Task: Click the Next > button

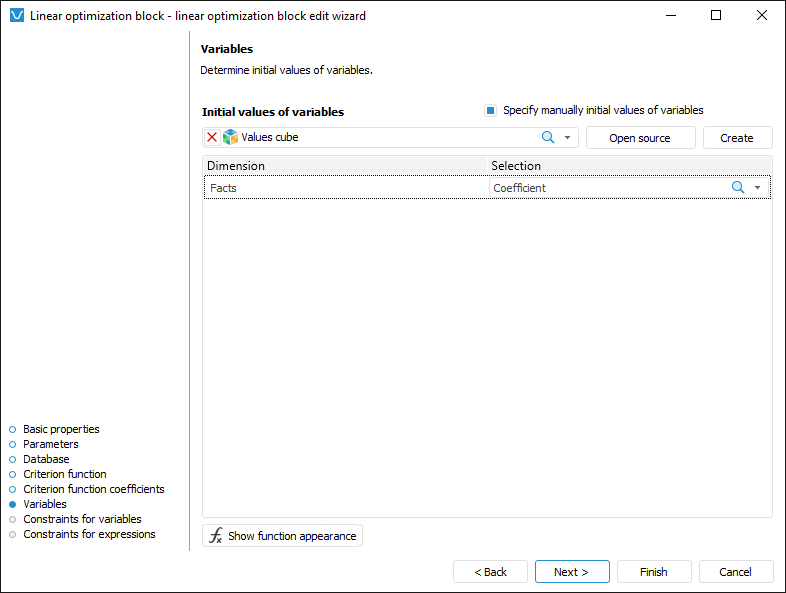Action: 572,572
